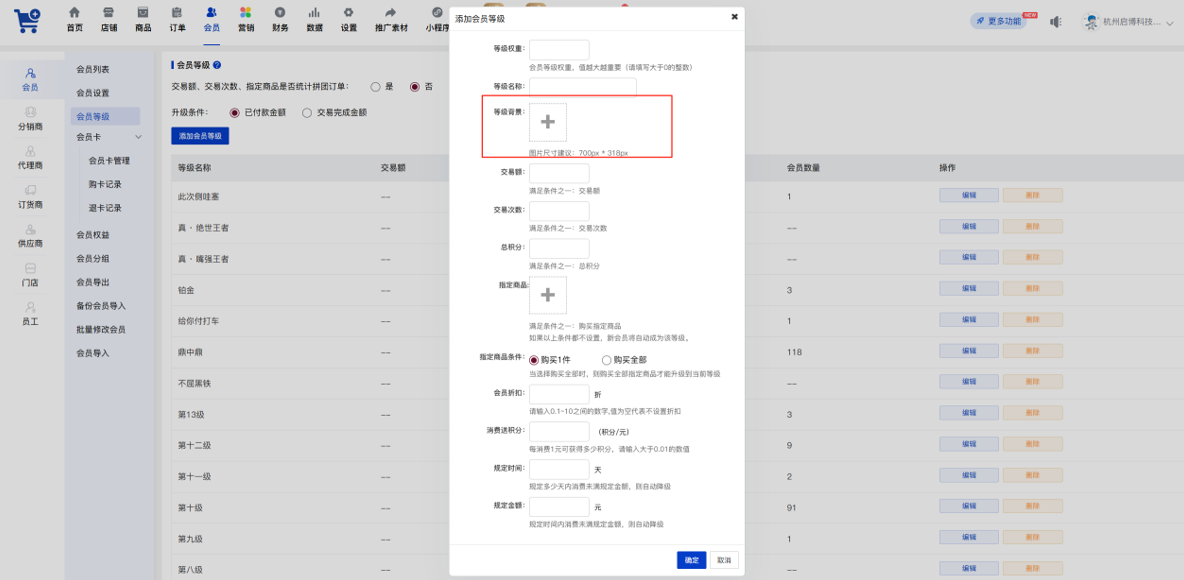
Task: Open the 营销 marketing icon in top navigation
Action: coord(245,13)
